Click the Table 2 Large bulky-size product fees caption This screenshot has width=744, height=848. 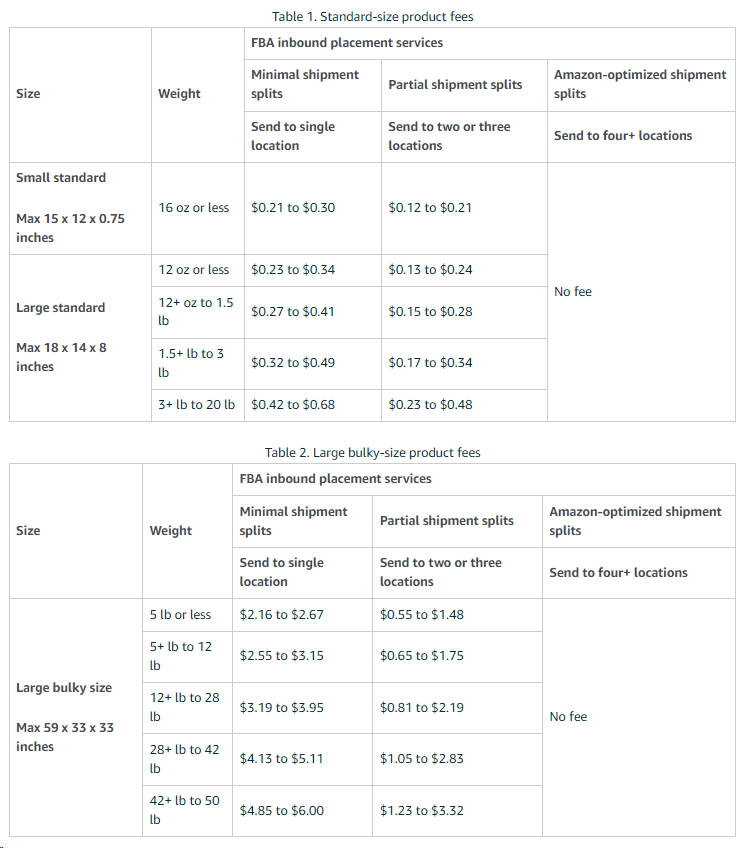(373, 453)
